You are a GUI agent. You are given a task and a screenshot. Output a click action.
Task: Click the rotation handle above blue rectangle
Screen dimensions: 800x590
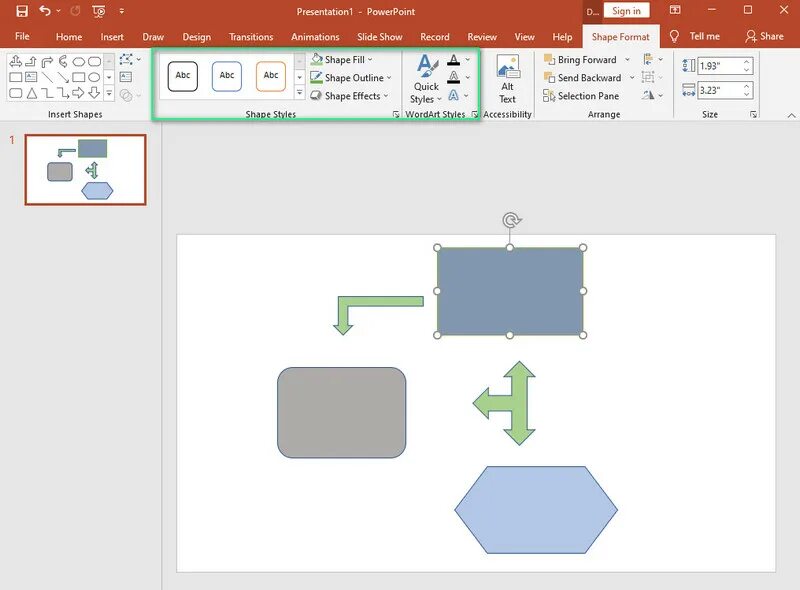pos(511,220)
